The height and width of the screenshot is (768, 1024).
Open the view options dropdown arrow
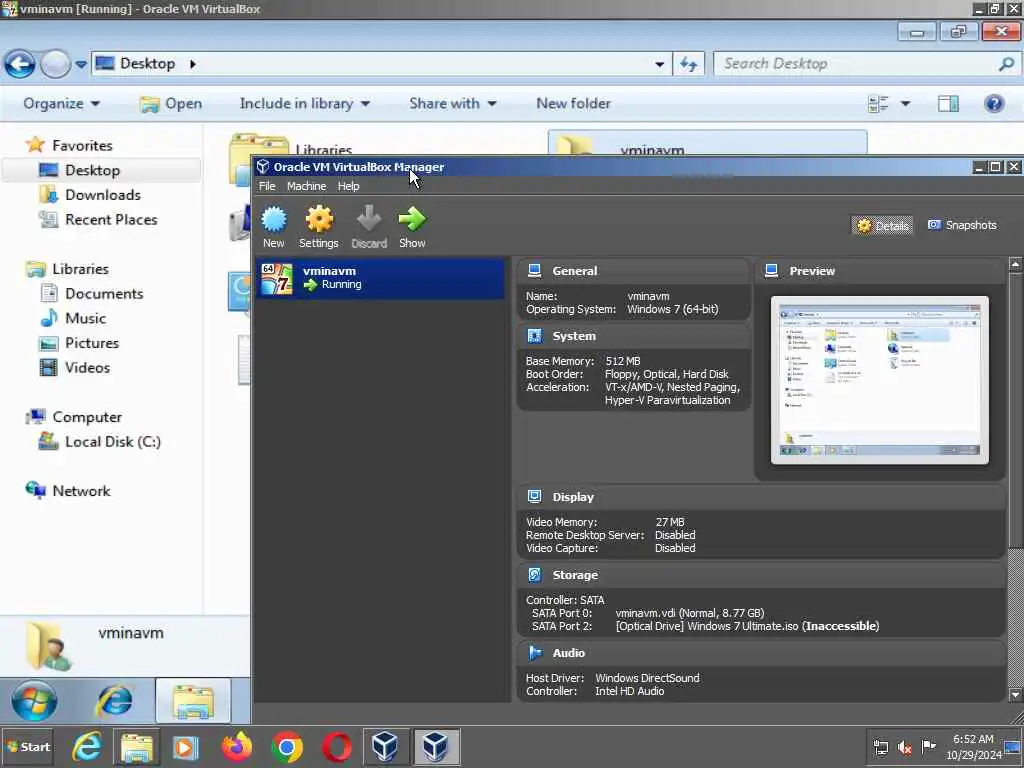[x=905, y=103]
